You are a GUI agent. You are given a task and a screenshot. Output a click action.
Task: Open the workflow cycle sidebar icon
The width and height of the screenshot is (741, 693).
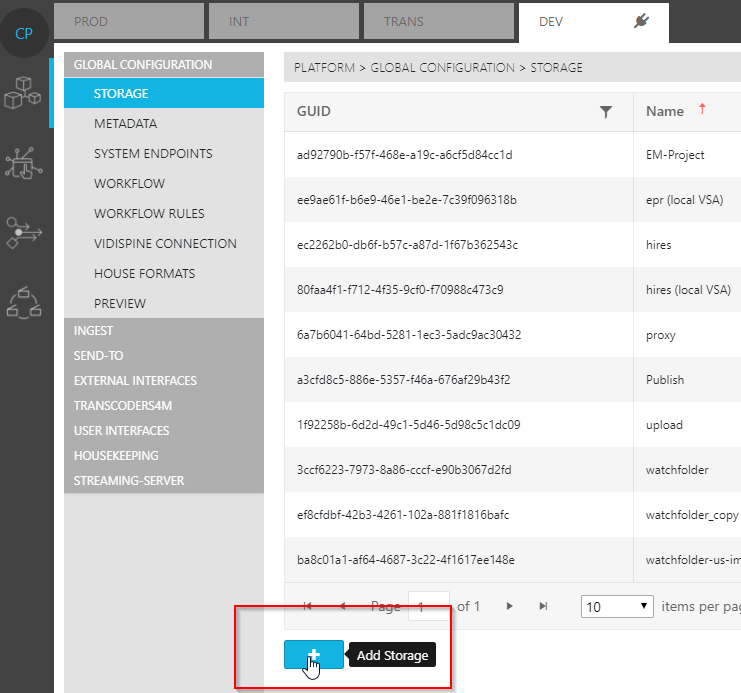pos(24,302)
